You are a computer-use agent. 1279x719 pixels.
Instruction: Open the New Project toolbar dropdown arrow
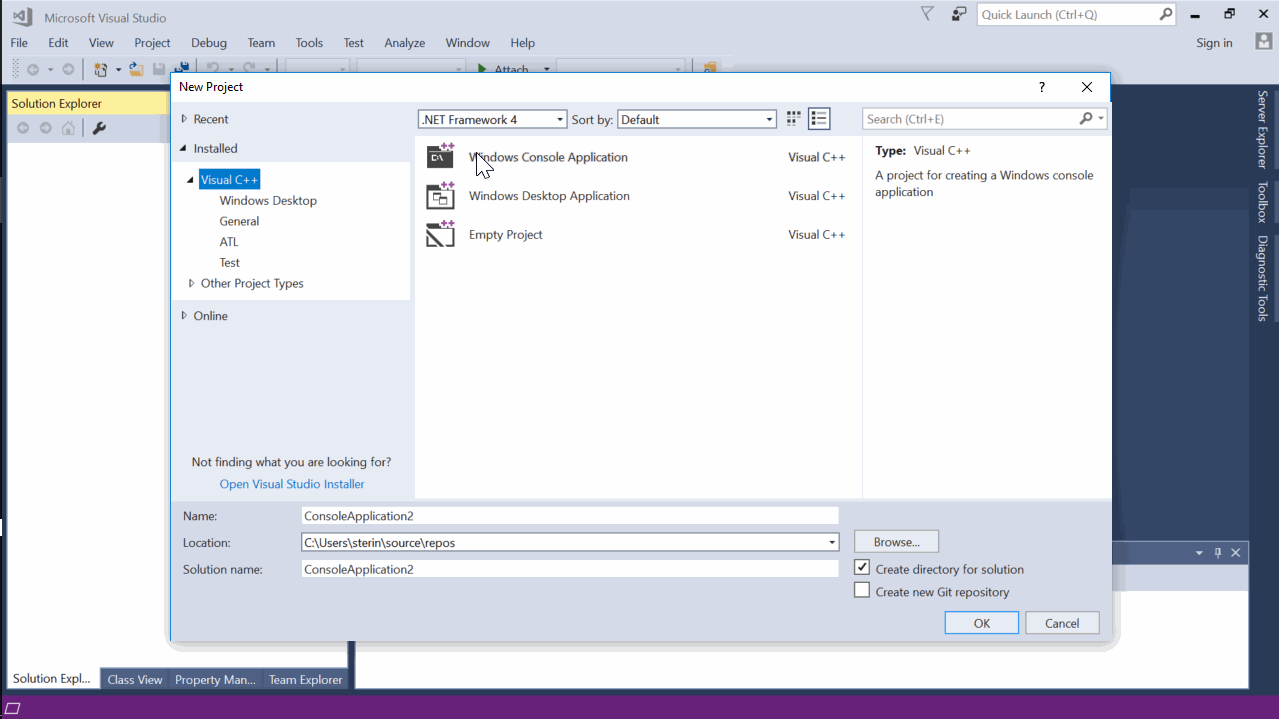pos(118,69)
